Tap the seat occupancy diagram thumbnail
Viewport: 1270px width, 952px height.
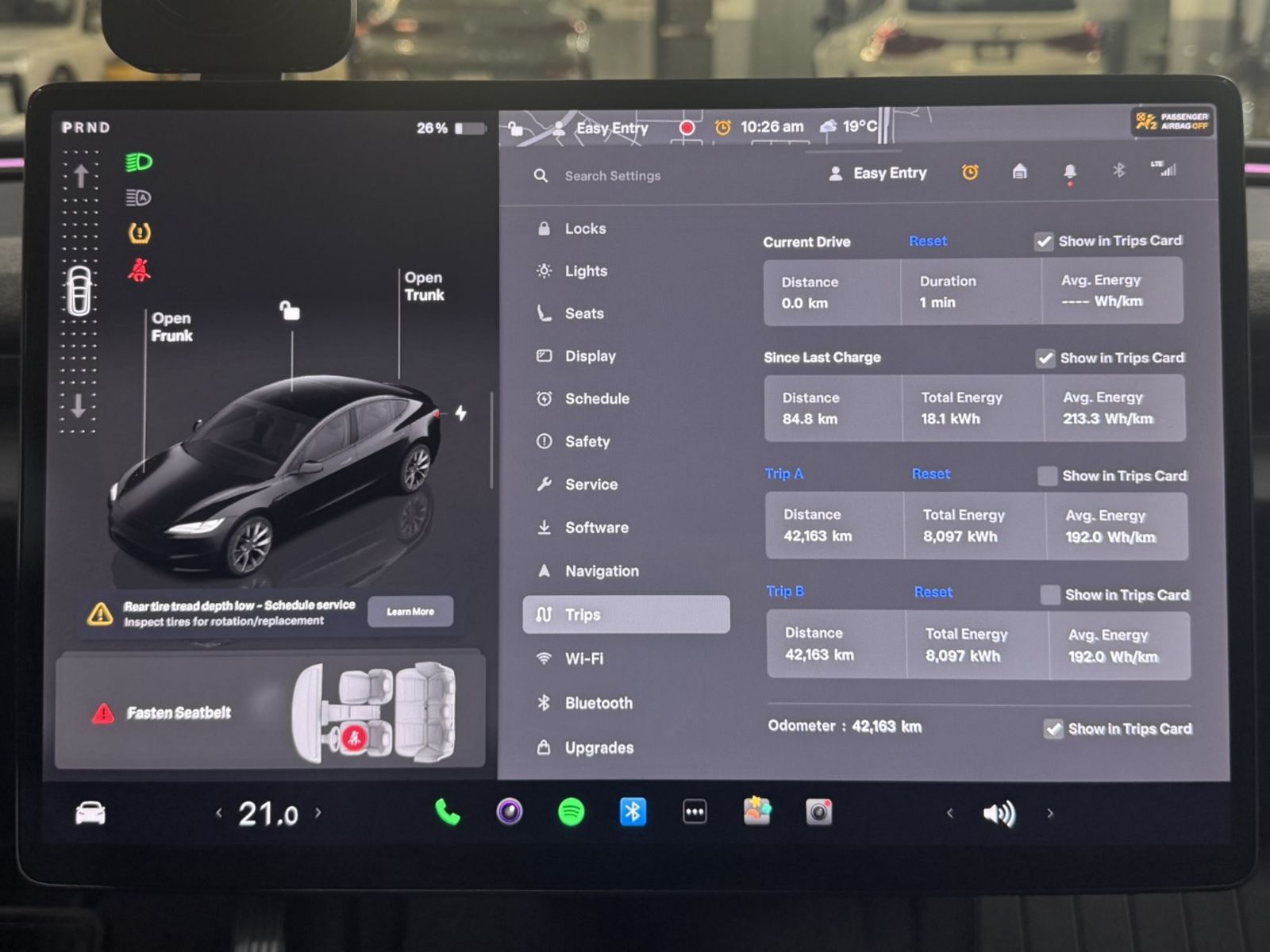click(x=373, y=712)
